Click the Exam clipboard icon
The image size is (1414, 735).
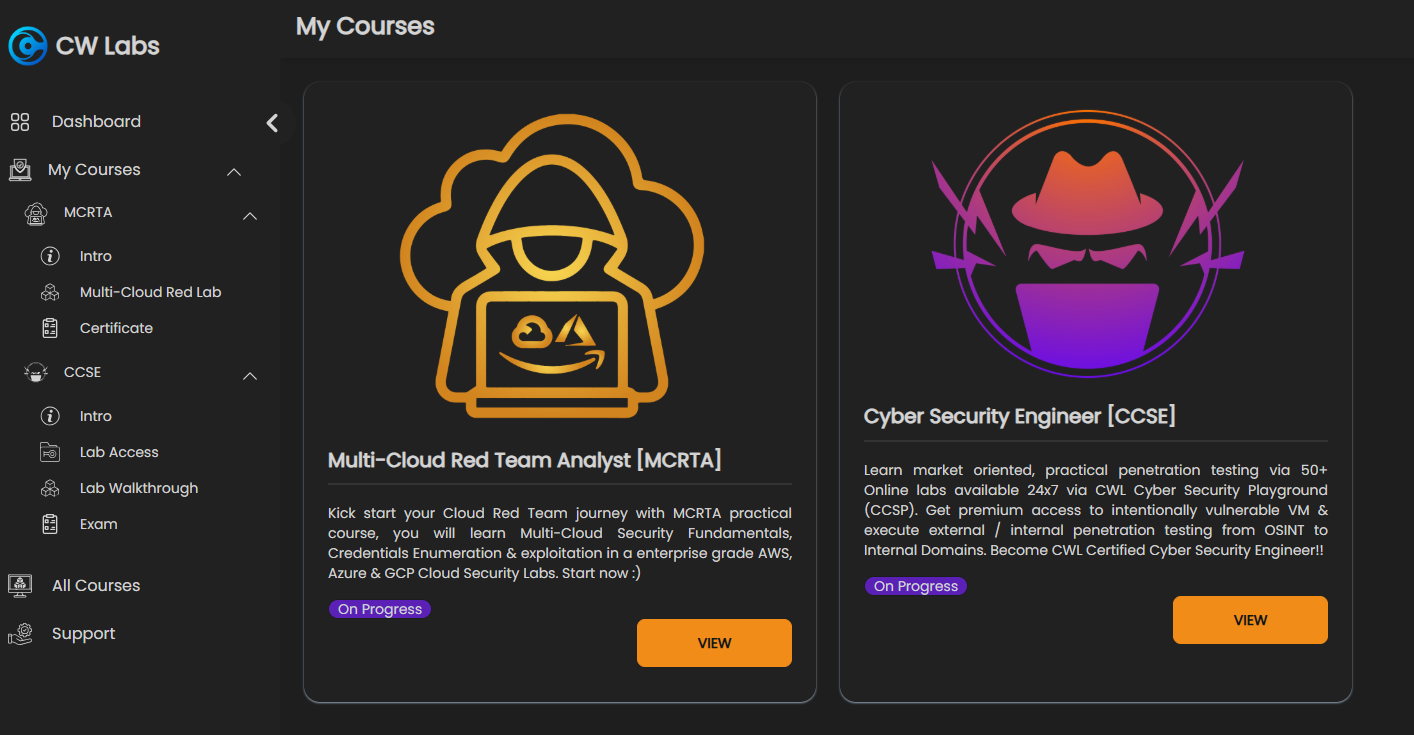click(x=50, y=524)
